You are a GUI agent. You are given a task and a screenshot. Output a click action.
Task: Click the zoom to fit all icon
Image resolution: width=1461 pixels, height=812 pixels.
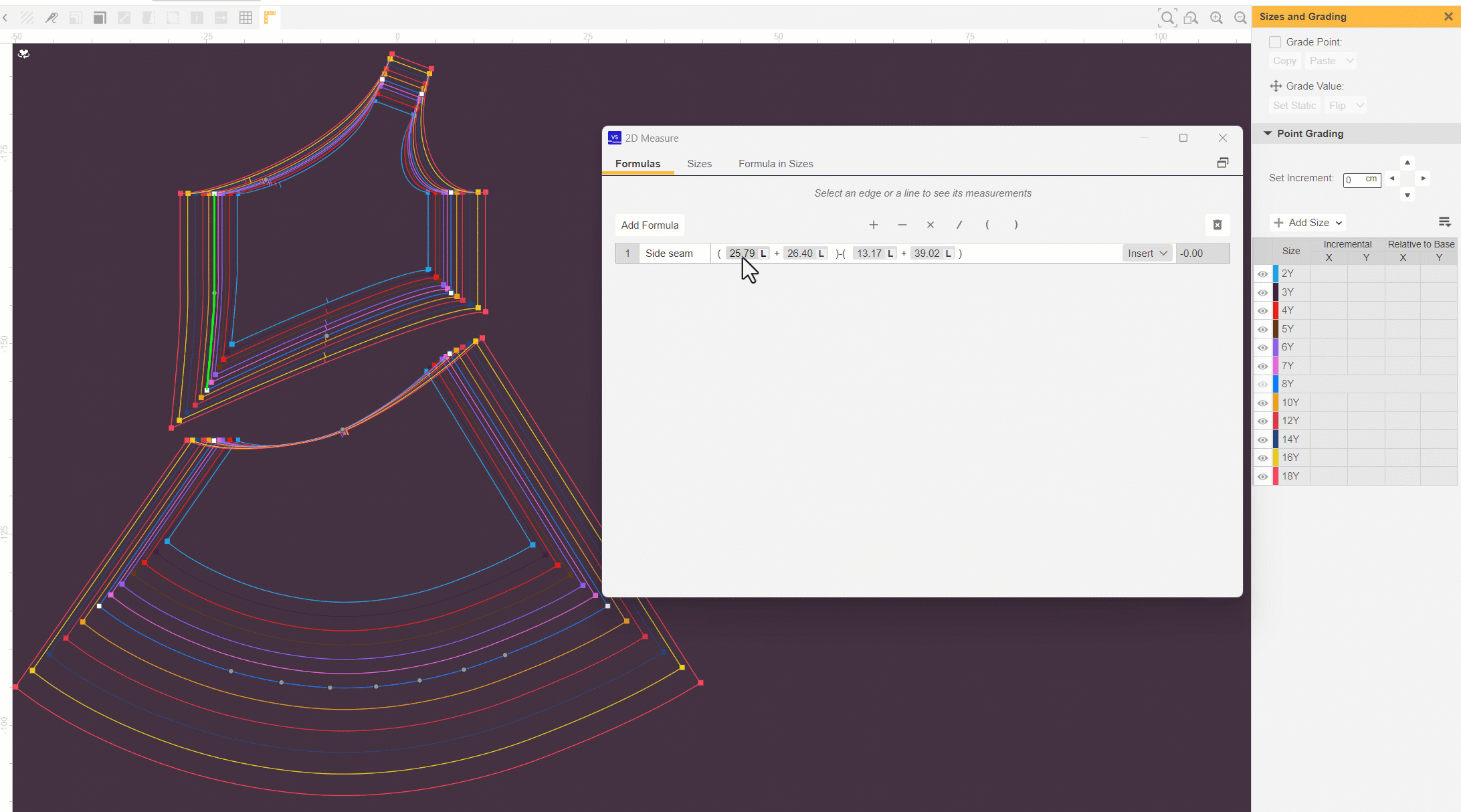click(x=1167, y=18)
